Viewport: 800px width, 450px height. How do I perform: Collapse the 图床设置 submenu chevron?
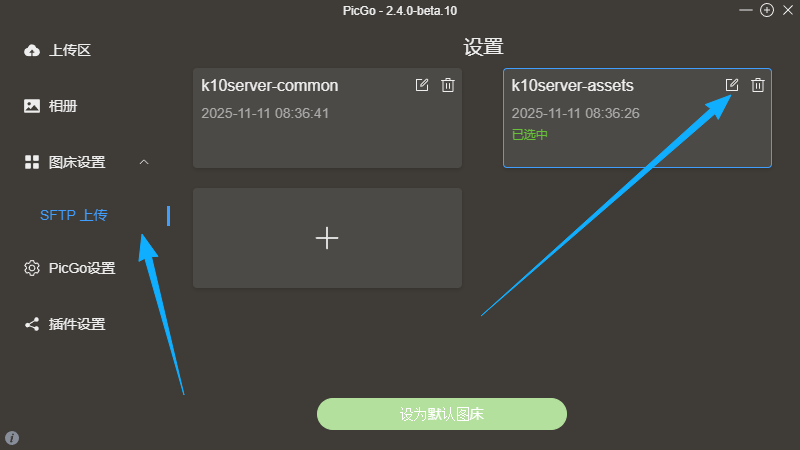click(144, 162)
